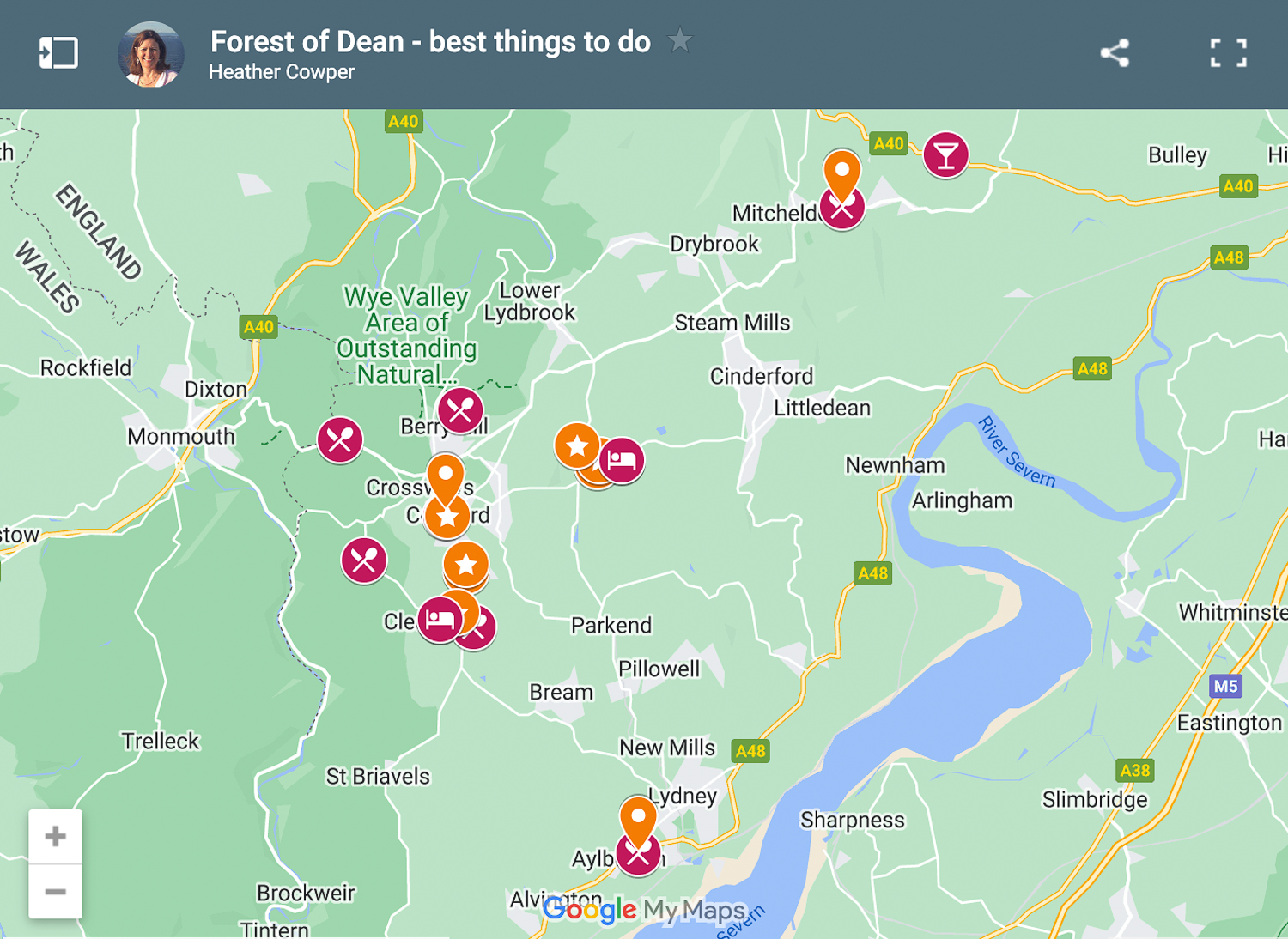Click the hotel marker east of Coleford
Image resolution: width=1288 pixels, height=939 pixels.
tap(622, 460)
